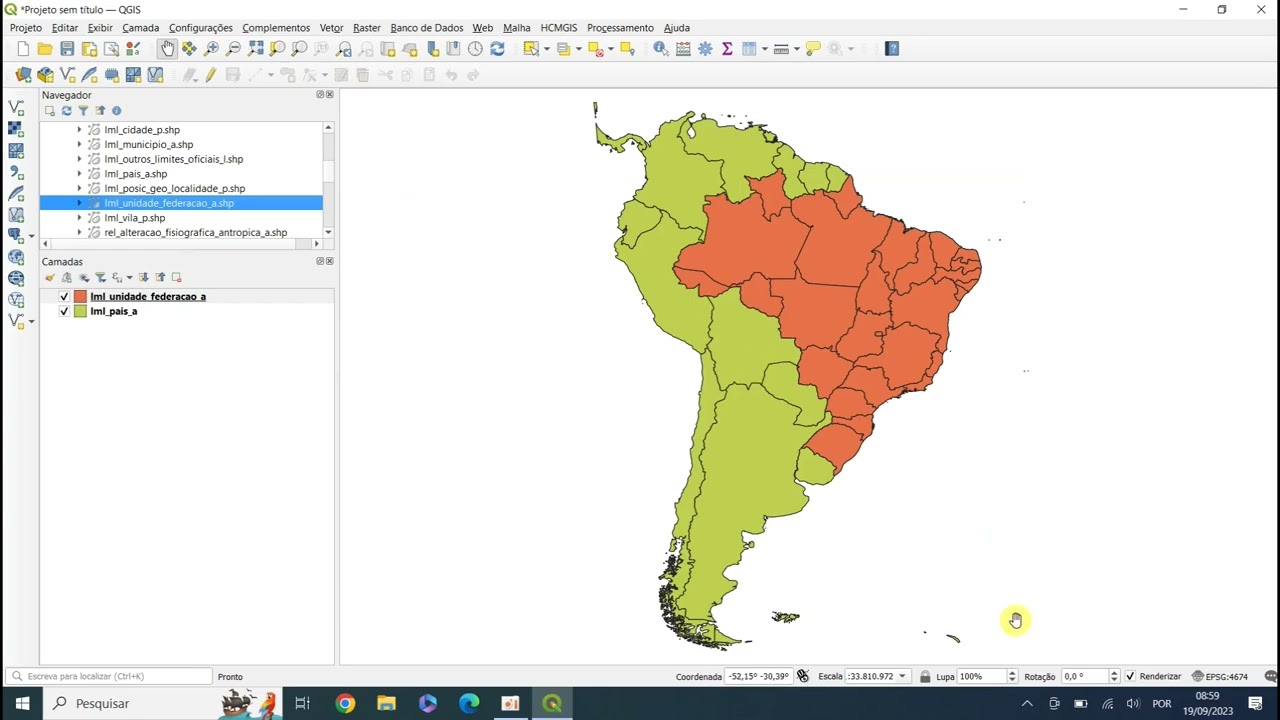Open the Escala scale dropdown
This screenshot has width=1280, height=720.
902,677
